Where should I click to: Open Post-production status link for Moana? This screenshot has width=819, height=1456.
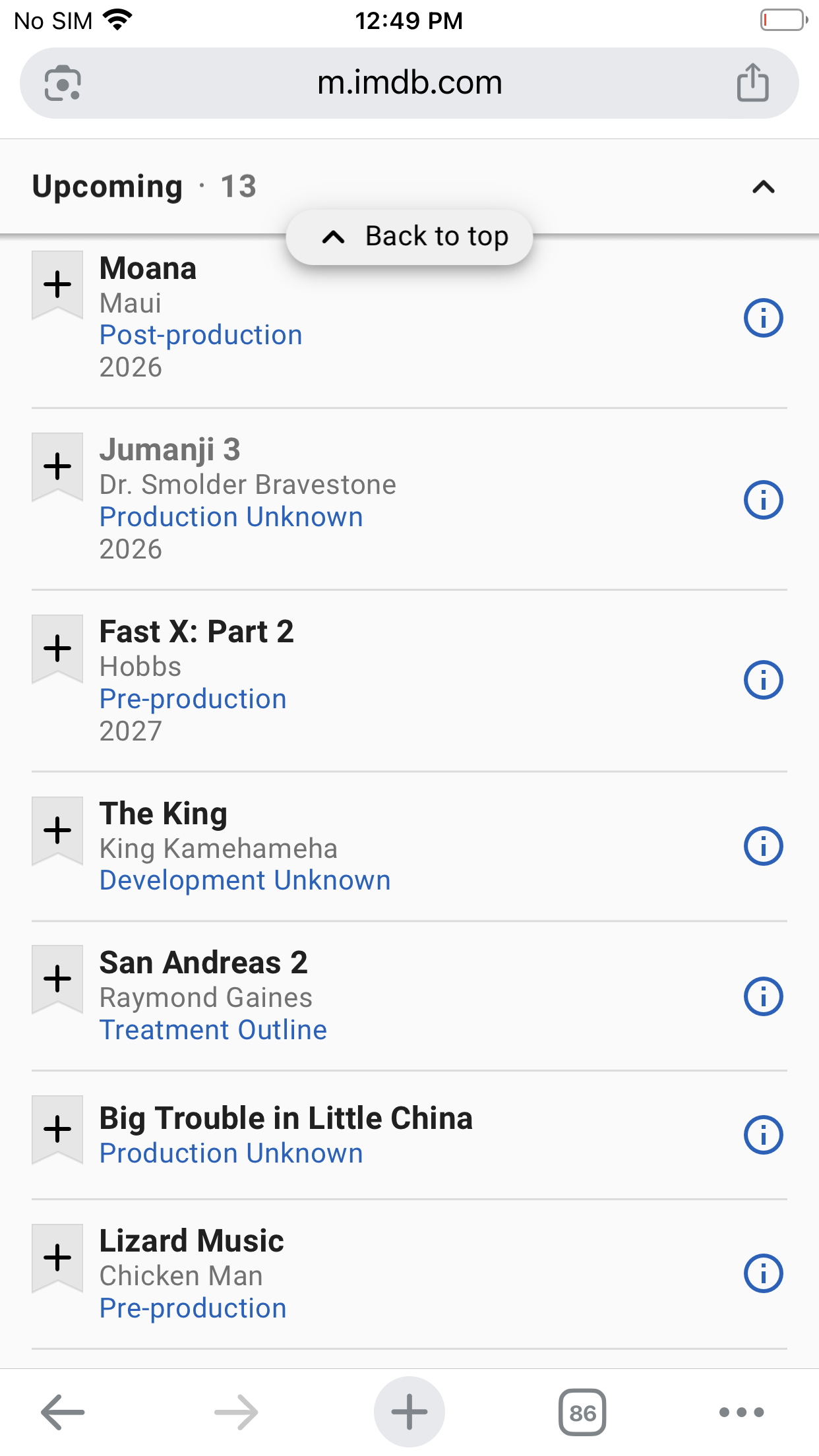[200, 335]
